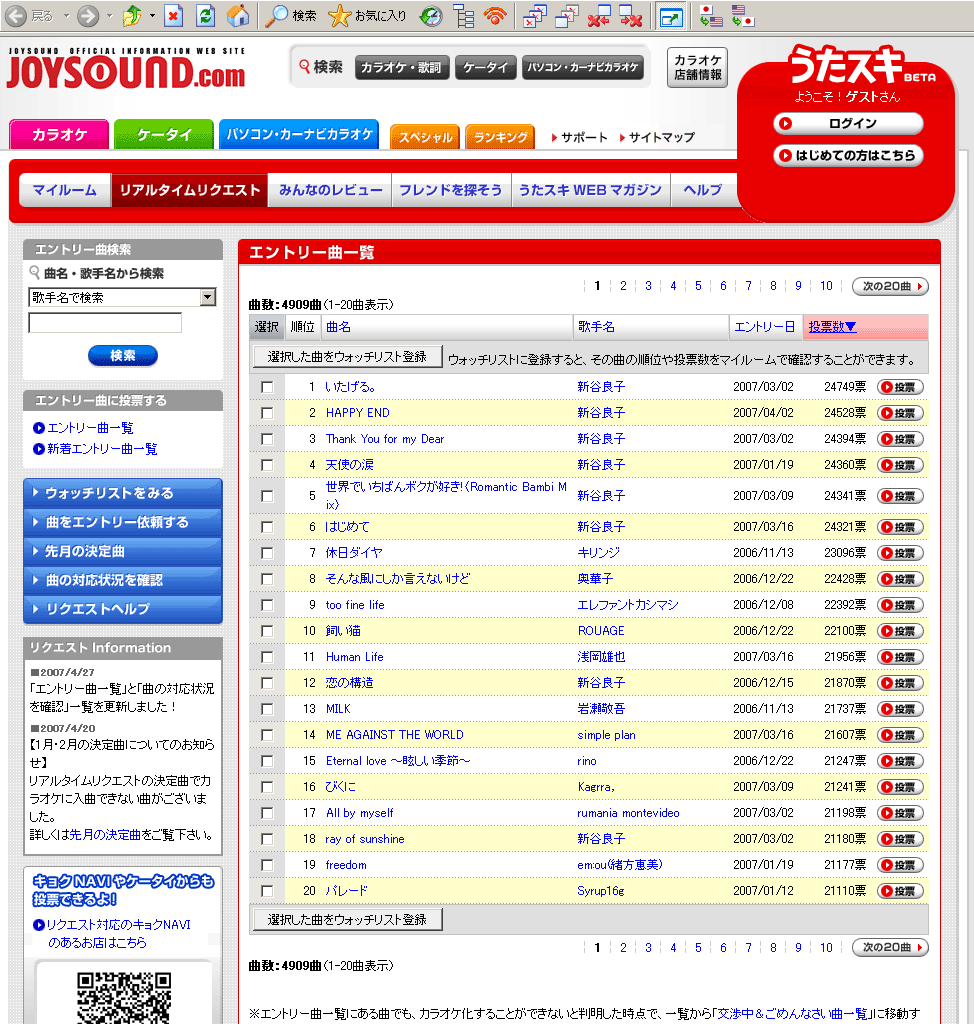974x1024 pixels.
Task: Click the first duplicate-windows toolbar icon
Action: pos(534,16)
